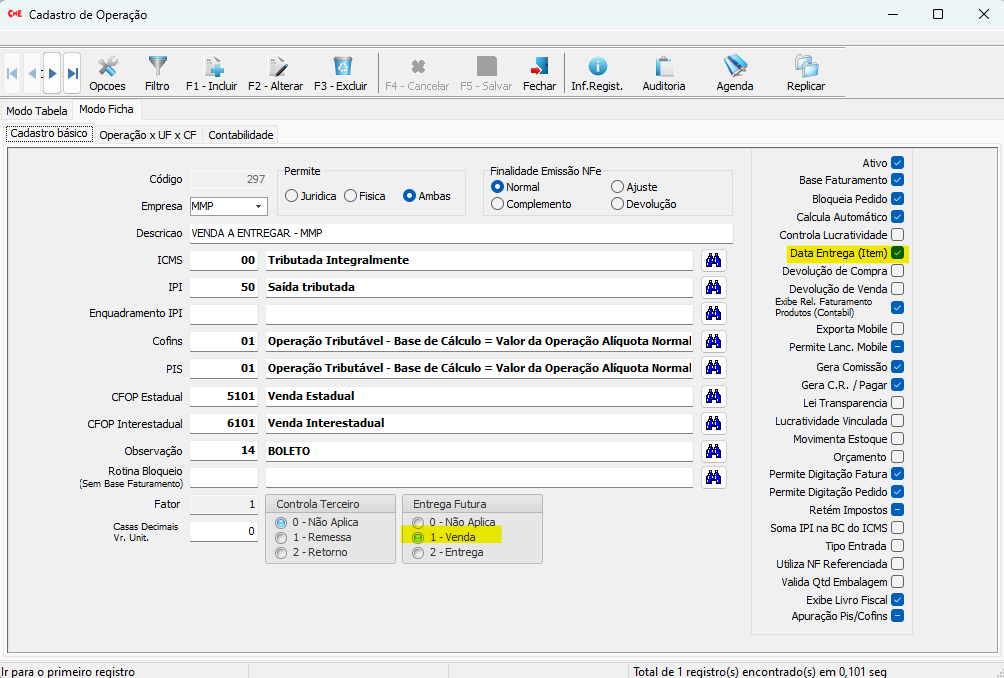This screenshot has height=678, width=1004.
Task: Click F3 - Excluir recycle bin icon
Action: 341,73
